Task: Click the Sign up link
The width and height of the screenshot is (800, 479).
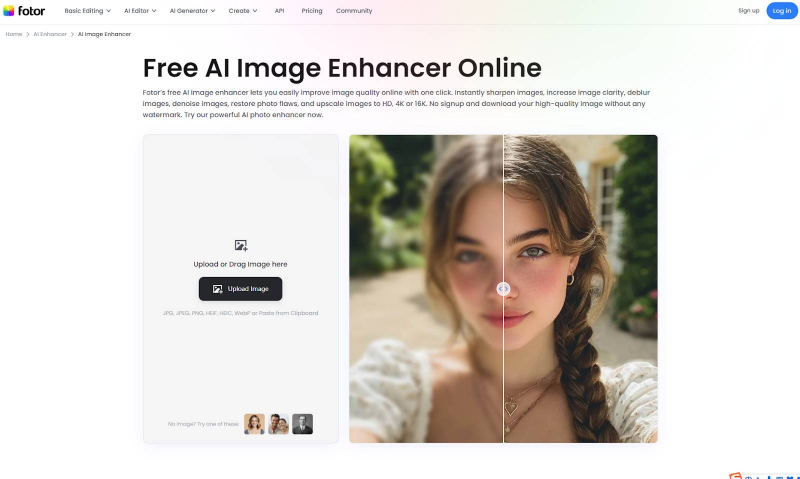Action: point(748,11)
